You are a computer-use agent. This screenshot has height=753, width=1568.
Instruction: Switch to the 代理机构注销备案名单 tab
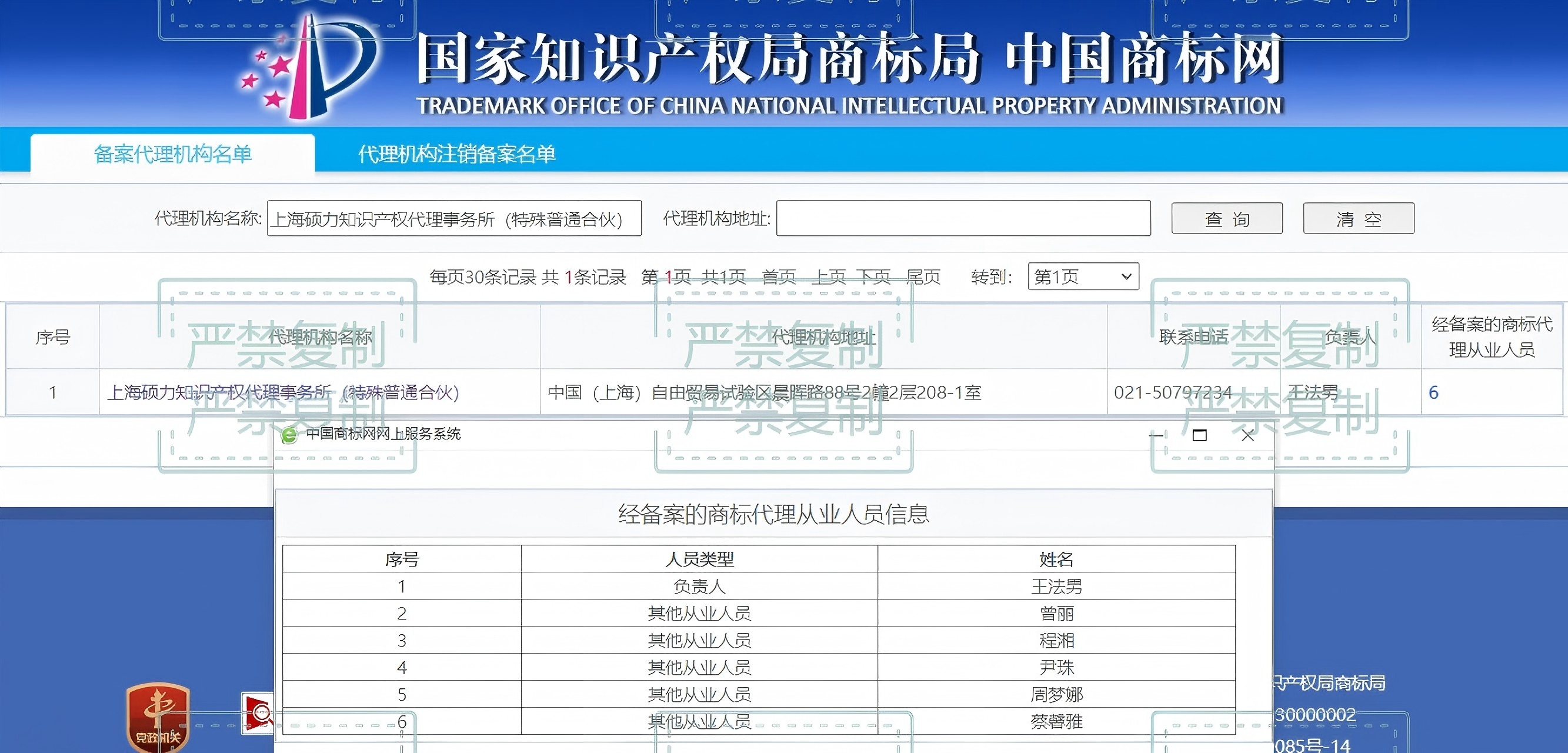point(456,154)
